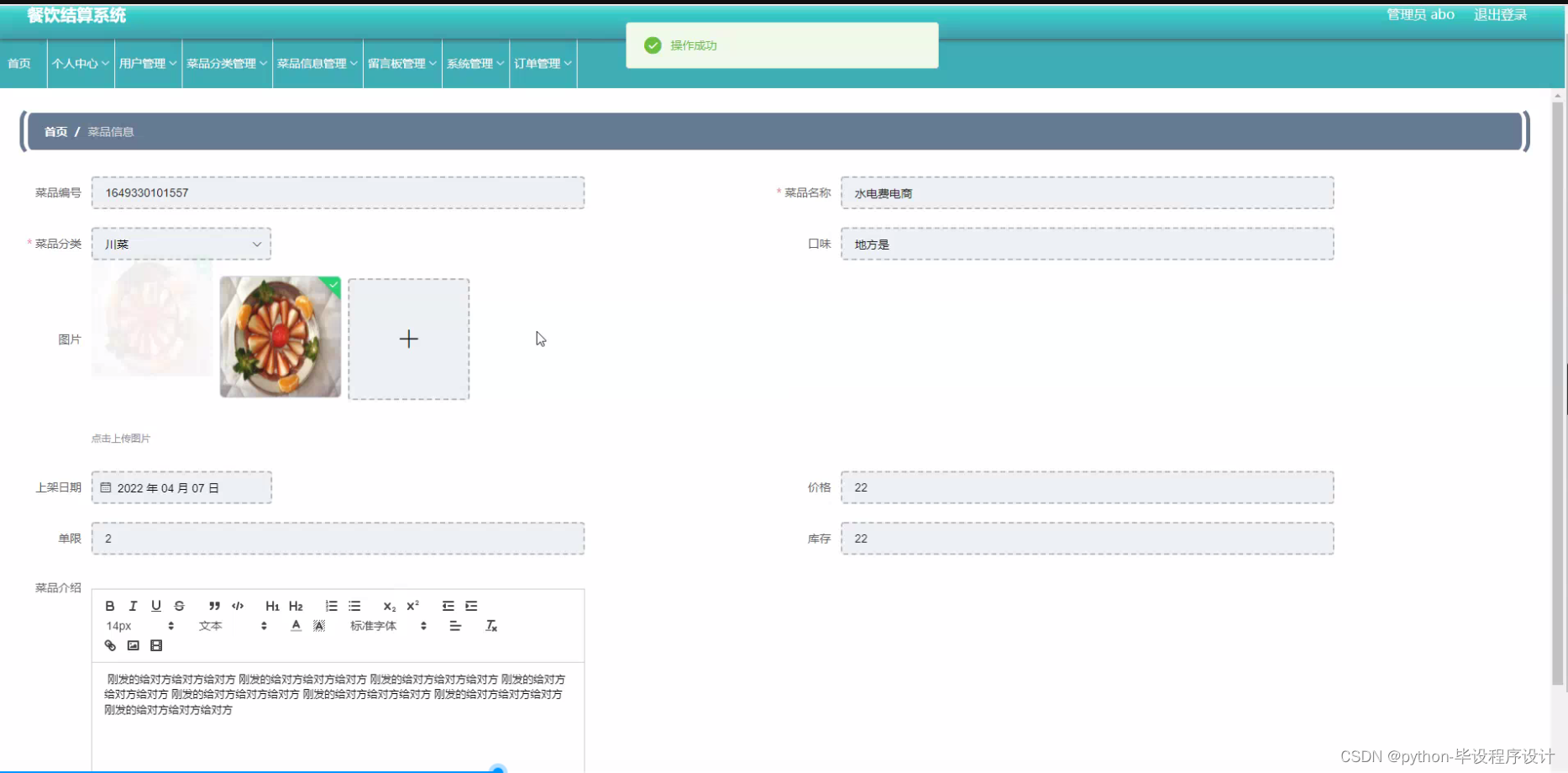Image resolution: width=1568 pixels, height=773 pixels.
Task: Insert a blockquote in the description editor
Action: click(214, 605)
